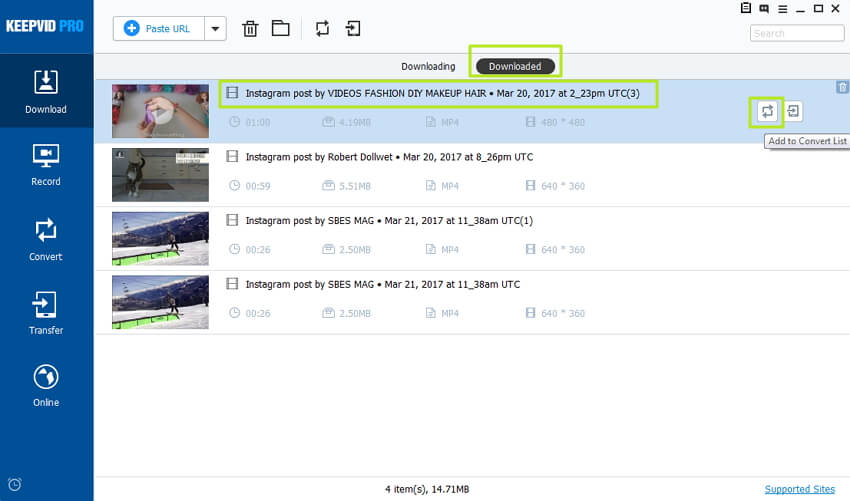
Task: Click the status text 4 item(s), 14.71MB
Action: point(427,489)
